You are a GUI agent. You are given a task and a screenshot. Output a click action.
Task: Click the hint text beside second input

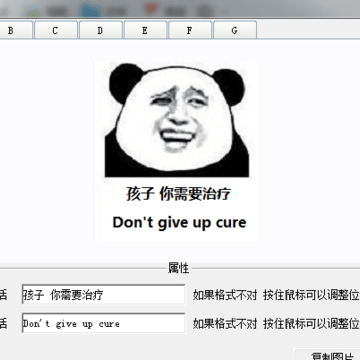276,324
